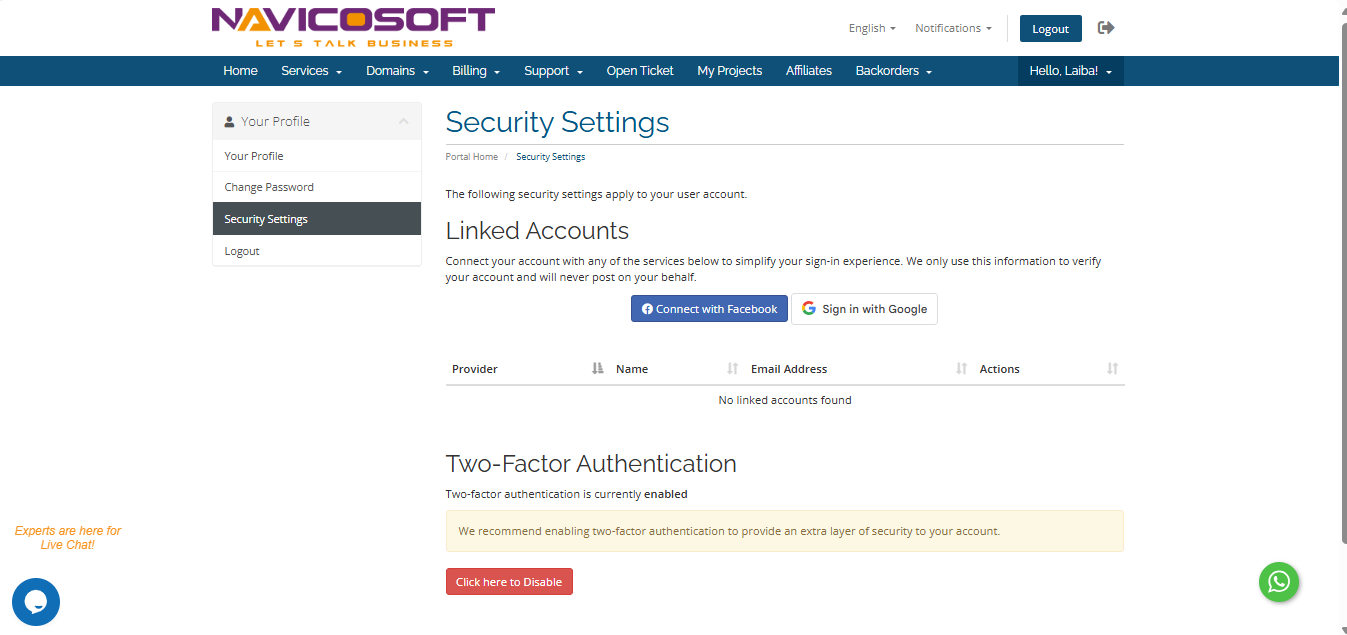Sort table by Email Address icon
Viewport: 1347px width, 635px height.
[961, 369]
